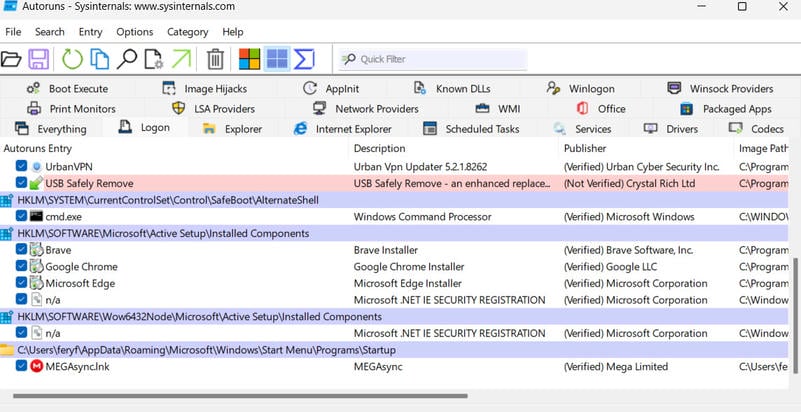
Task: Click the Brave installer entry icon
Action: (x=36, y=250)
